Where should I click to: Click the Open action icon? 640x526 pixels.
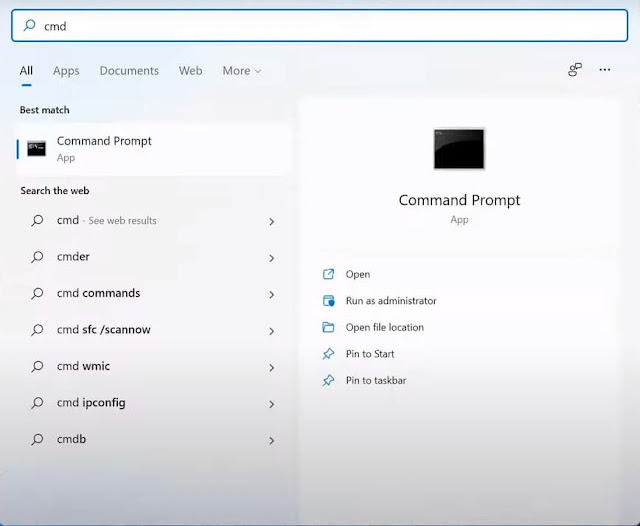[x=328, y=274]
